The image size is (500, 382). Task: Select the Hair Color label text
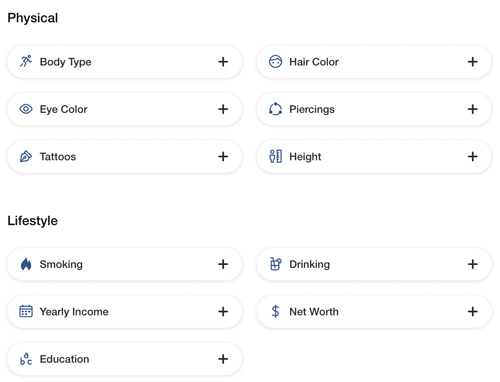pyautogui.click(x=314, y=62)
